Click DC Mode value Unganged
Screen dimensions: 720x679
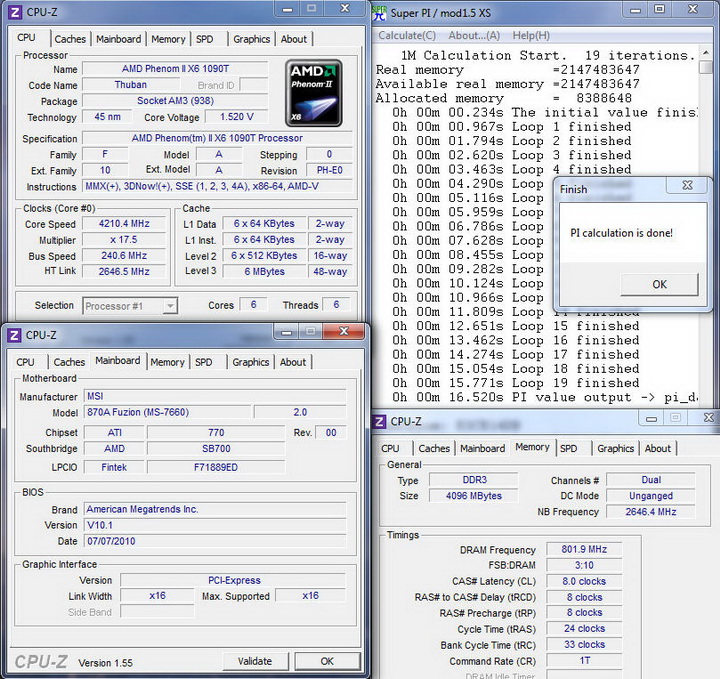(651, 496)
